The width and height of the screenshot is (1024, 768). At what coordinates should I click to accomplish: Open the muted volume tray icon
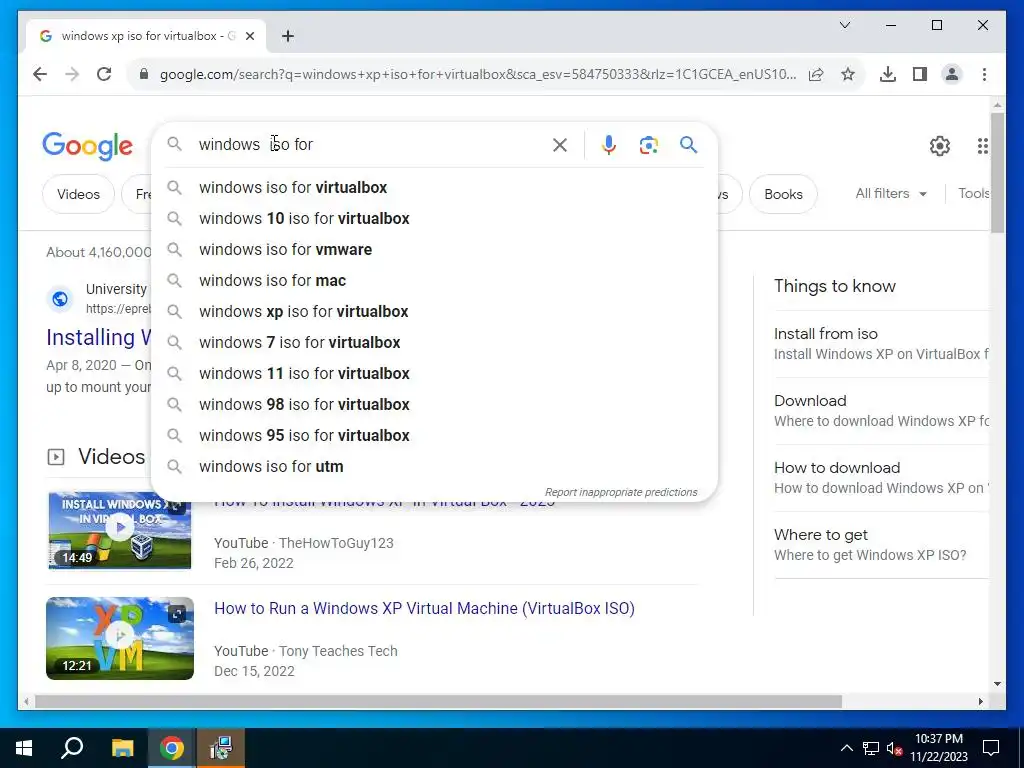pos(894,748)
